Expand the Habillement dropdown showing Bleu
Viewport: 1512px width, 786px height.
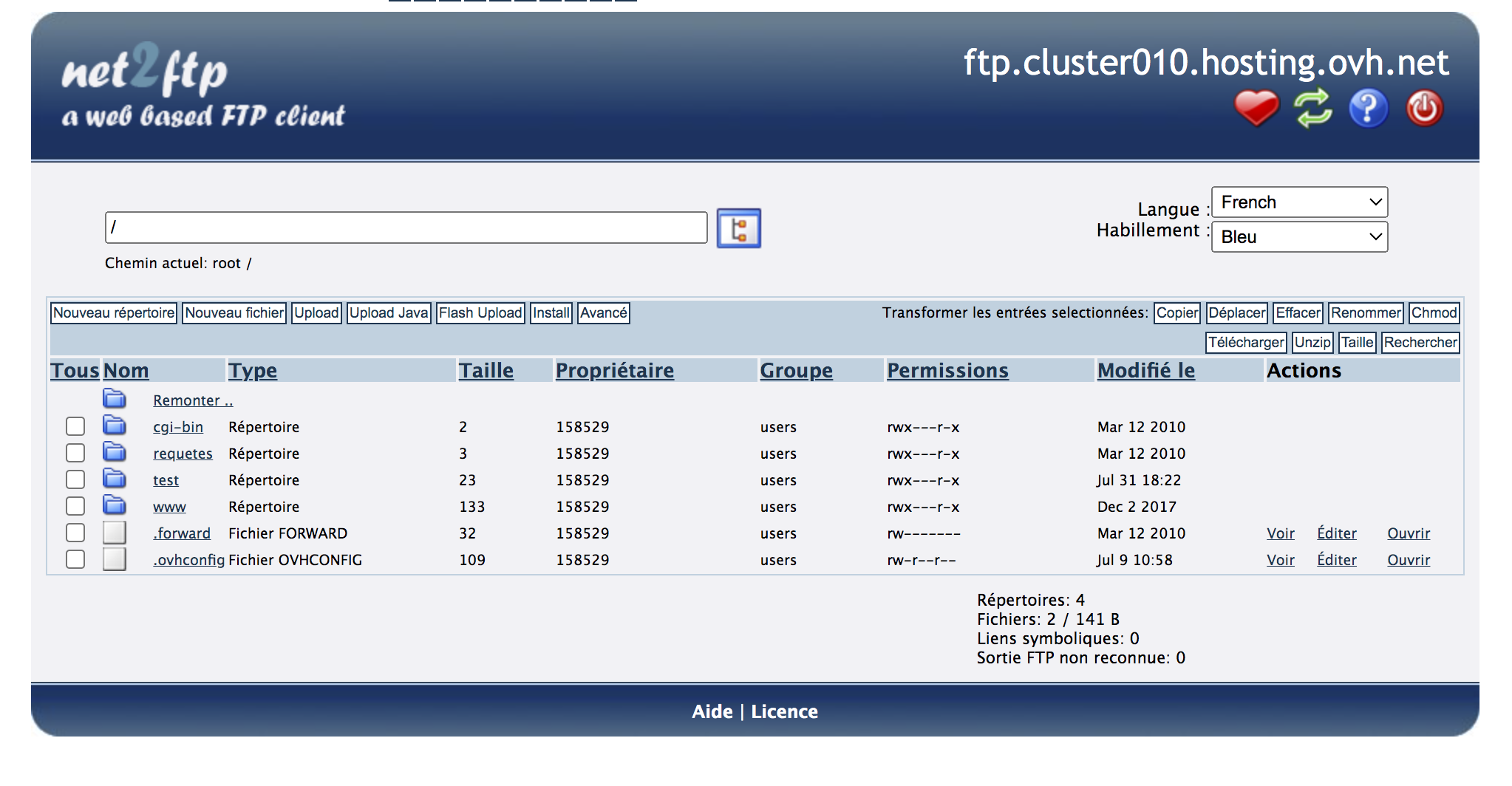tap(1299, 237)
